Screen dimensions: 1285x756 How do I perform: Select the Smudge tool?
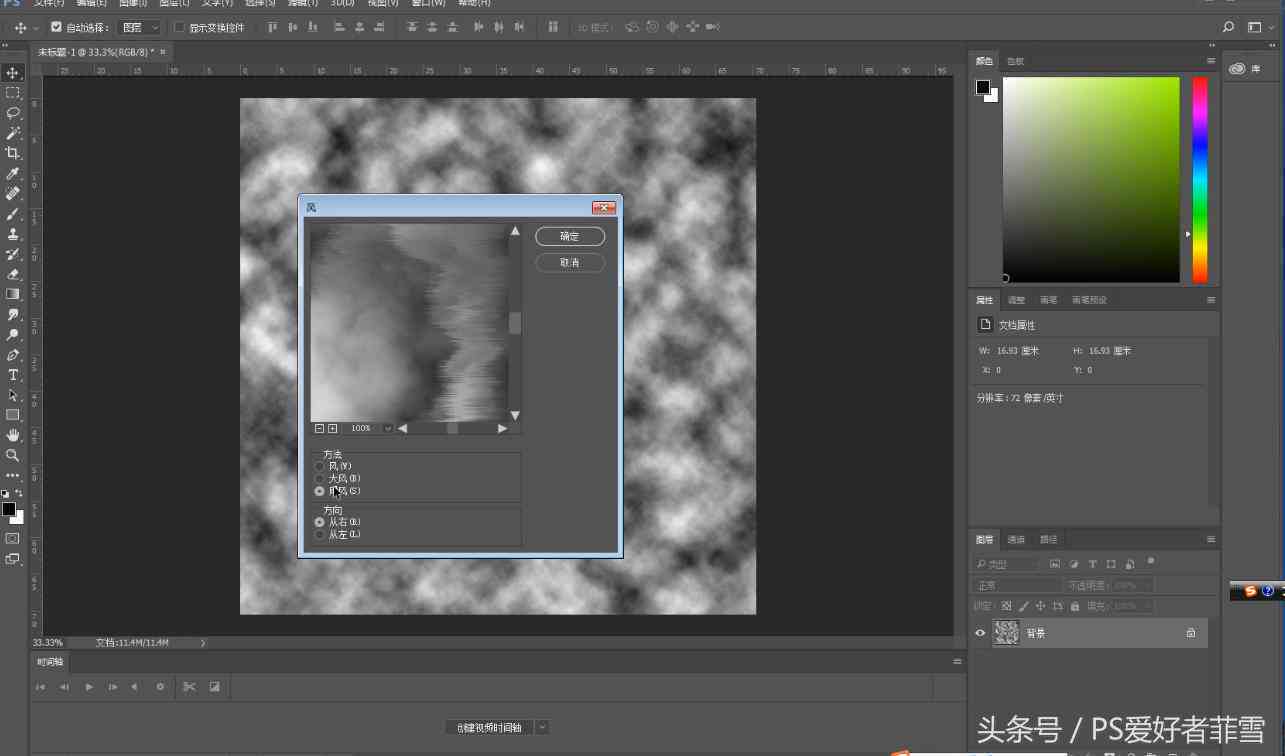click(x=13, y=314)
